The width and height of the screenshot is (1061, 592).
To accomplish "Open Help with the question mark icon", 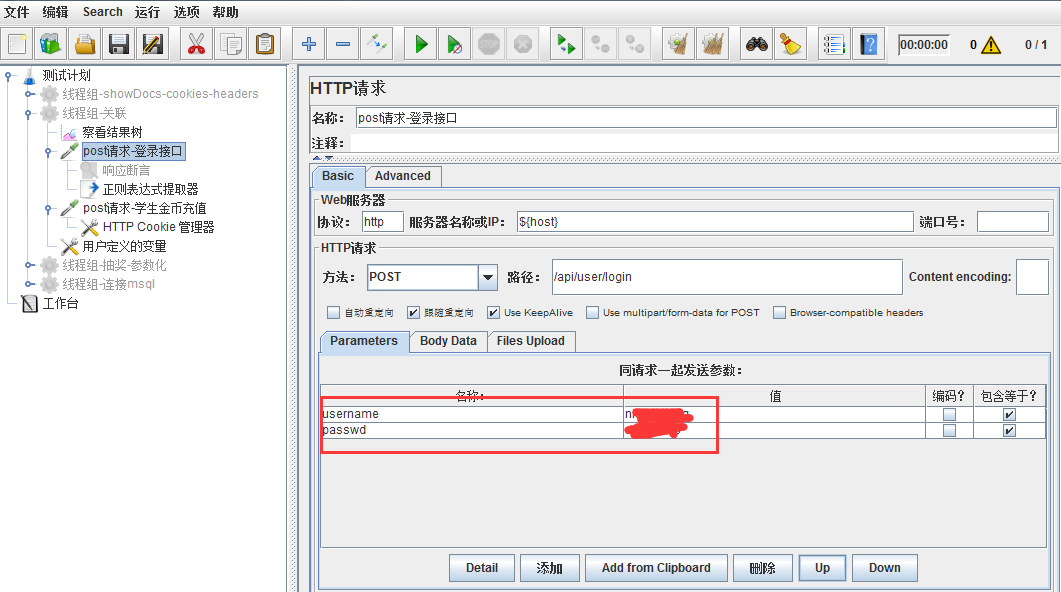I will point(869,45).
